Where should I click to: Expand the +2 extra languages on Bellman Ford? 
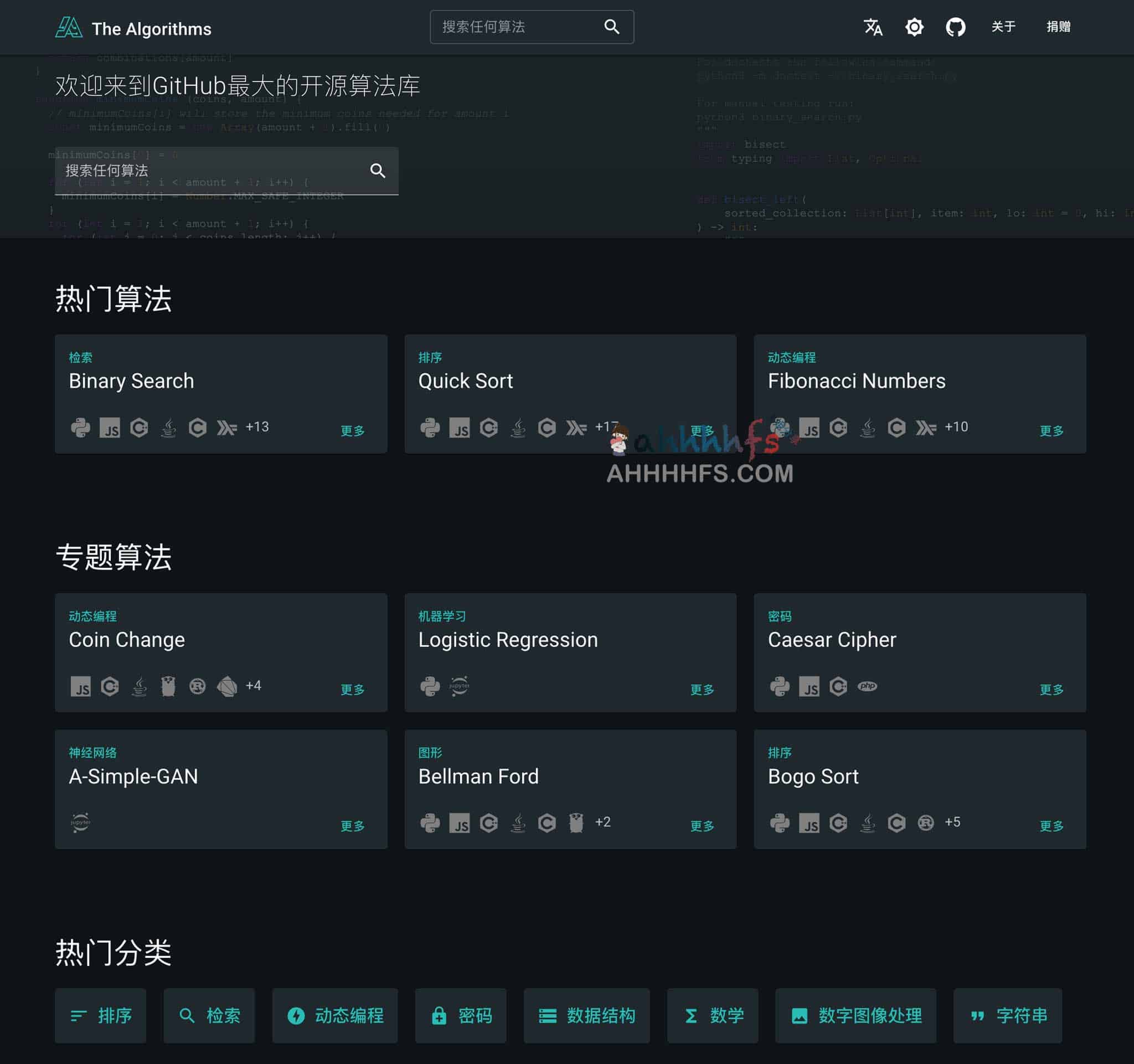[x=604, y=822]
